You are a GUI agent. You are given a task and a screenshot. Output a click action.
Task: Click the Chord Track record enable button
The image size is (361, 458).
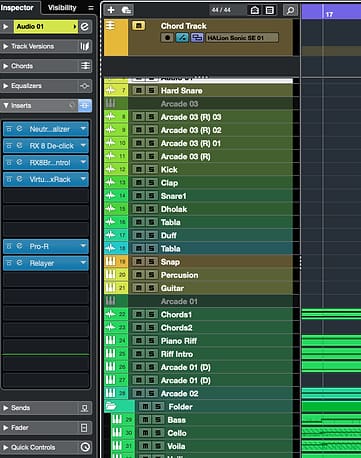coord(167,38)
